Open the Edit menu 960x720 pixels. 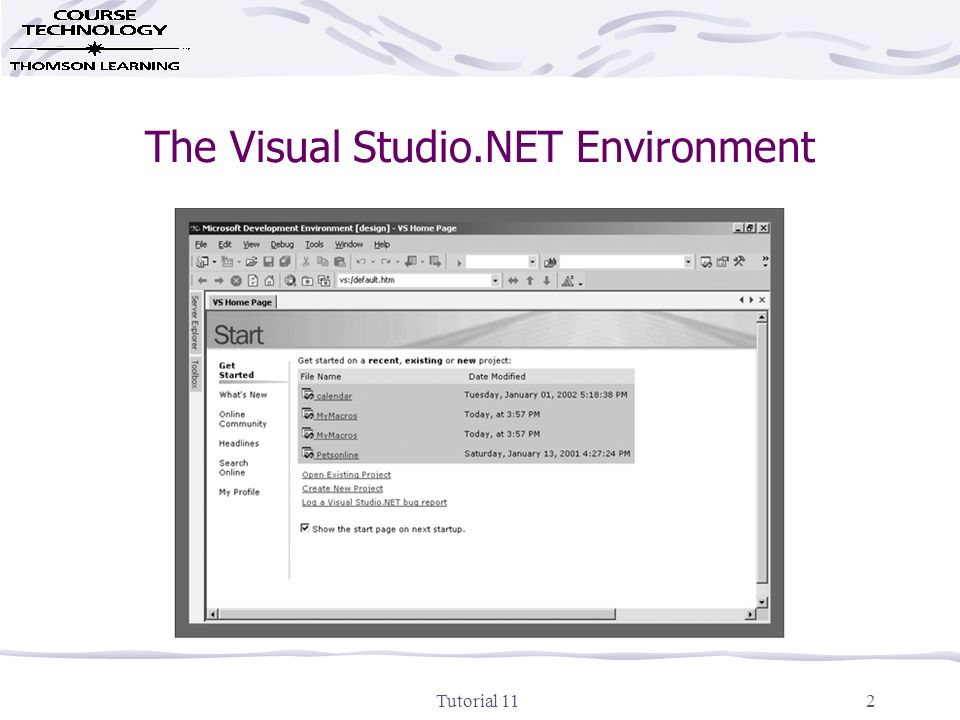(x=225, y=244)
